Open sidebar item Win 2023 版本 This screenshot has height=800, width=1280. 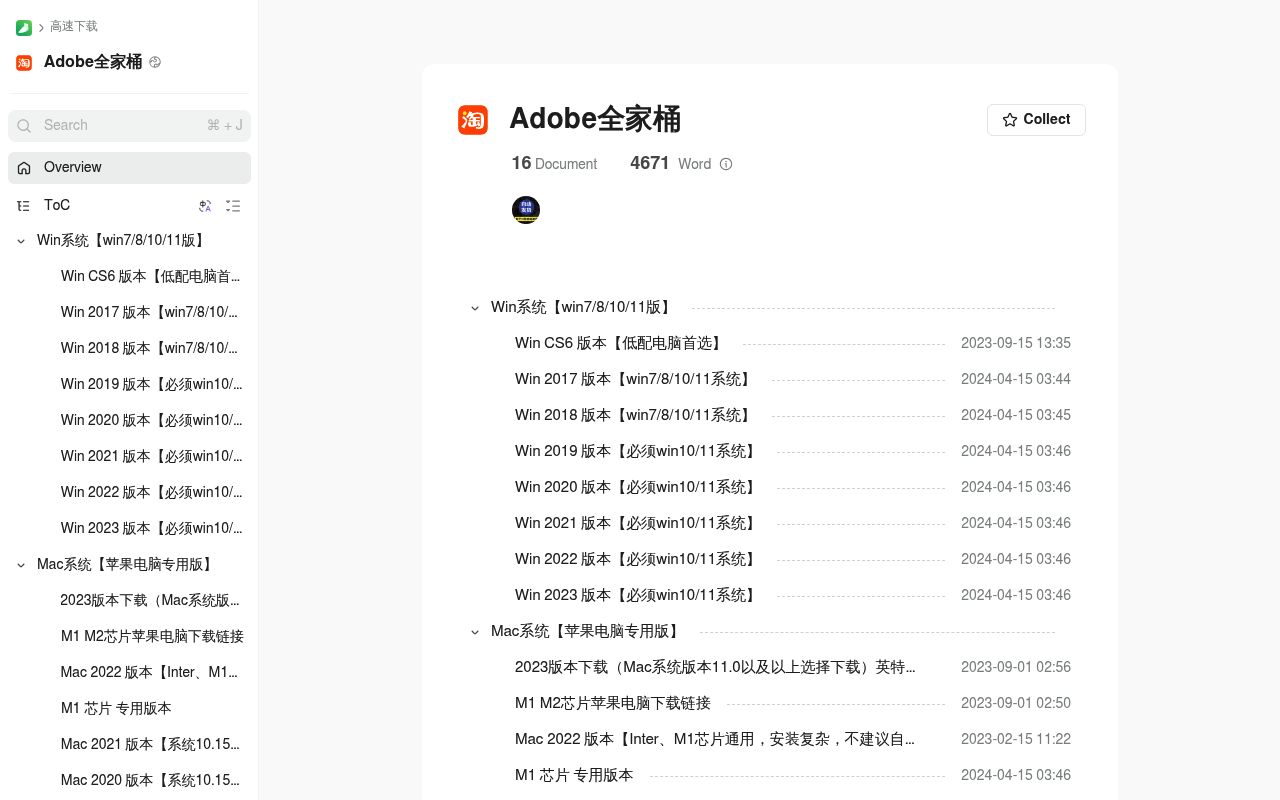pos(151,528)
